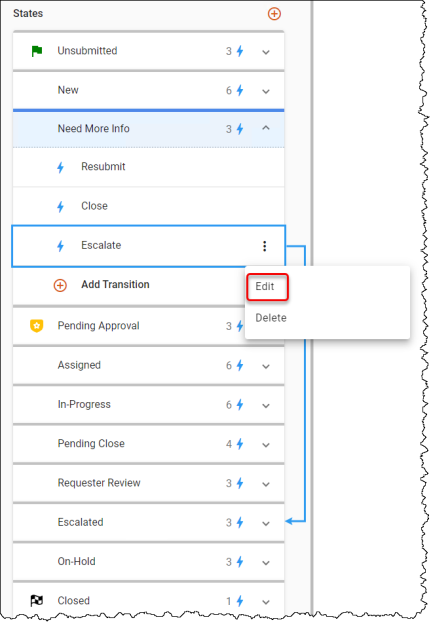This screenshot has height=622, width=431.
Task: Select the In-Progress state row
Action: [149, 405]
